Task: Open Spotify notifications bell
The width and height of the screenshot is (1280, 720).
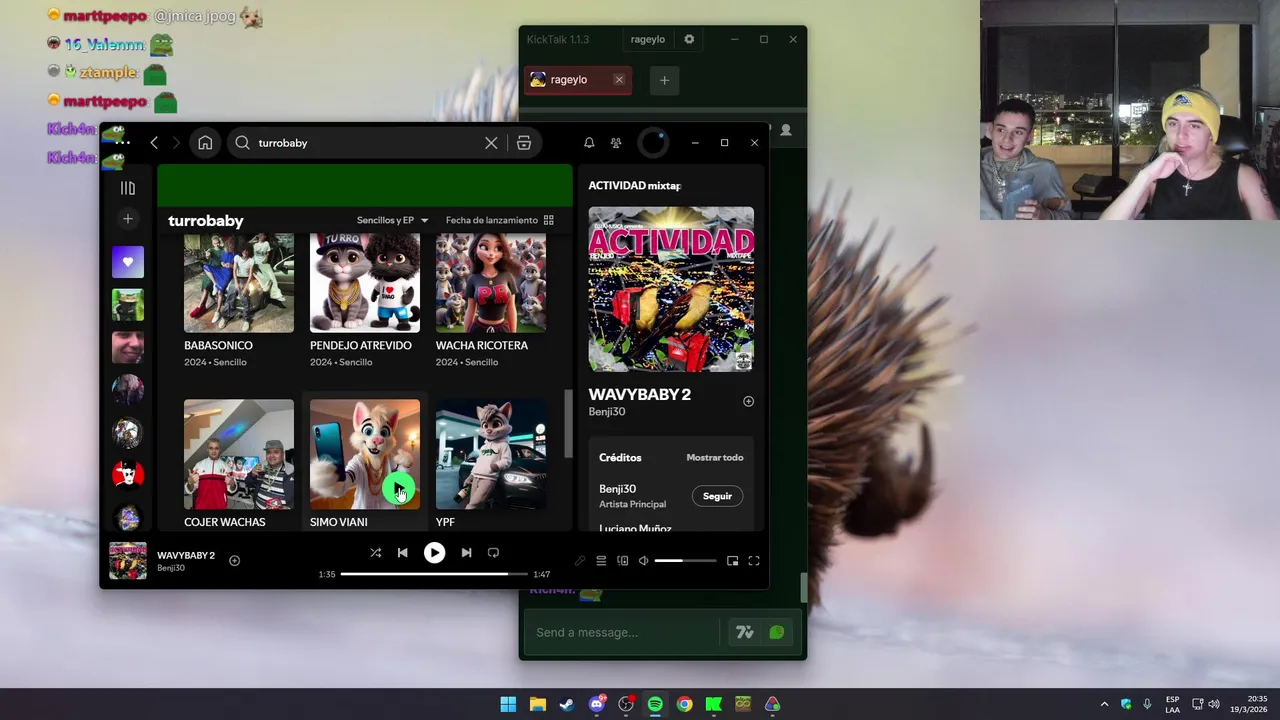Action: 589,143
